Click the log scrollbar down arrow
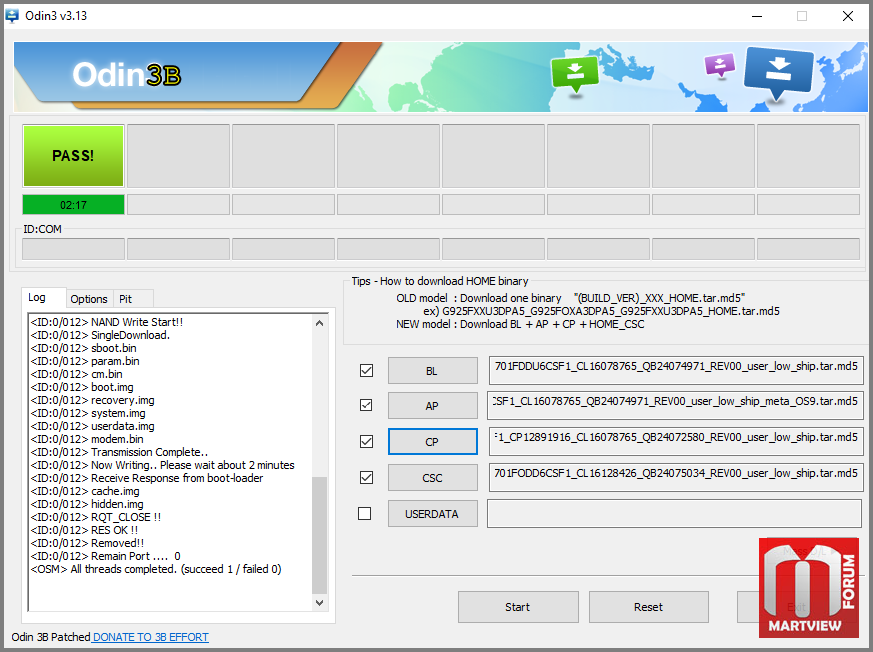 pyautogui.click(x=320, y=602)
